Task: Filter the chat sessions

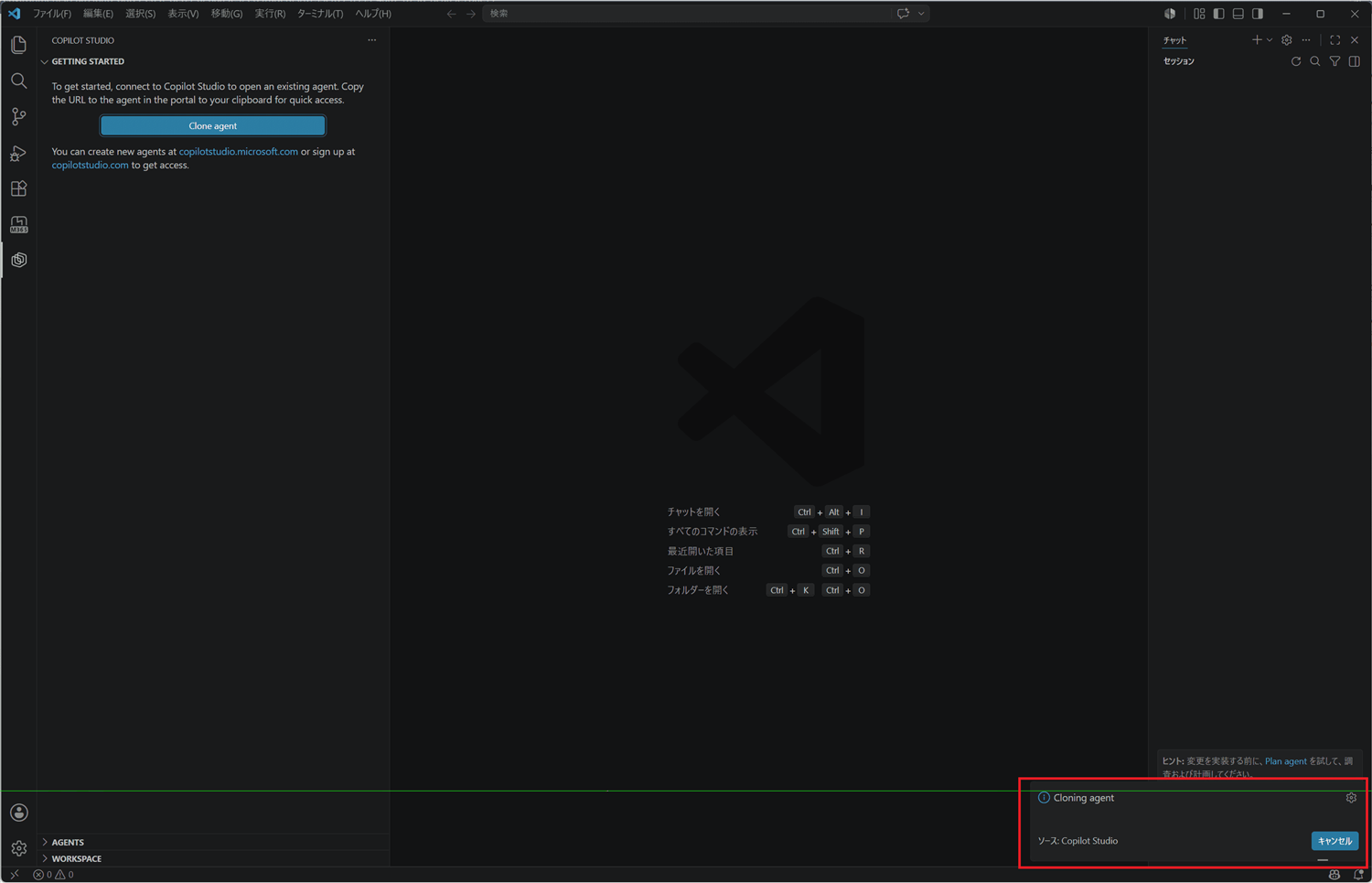Action: pos(1335,61)
